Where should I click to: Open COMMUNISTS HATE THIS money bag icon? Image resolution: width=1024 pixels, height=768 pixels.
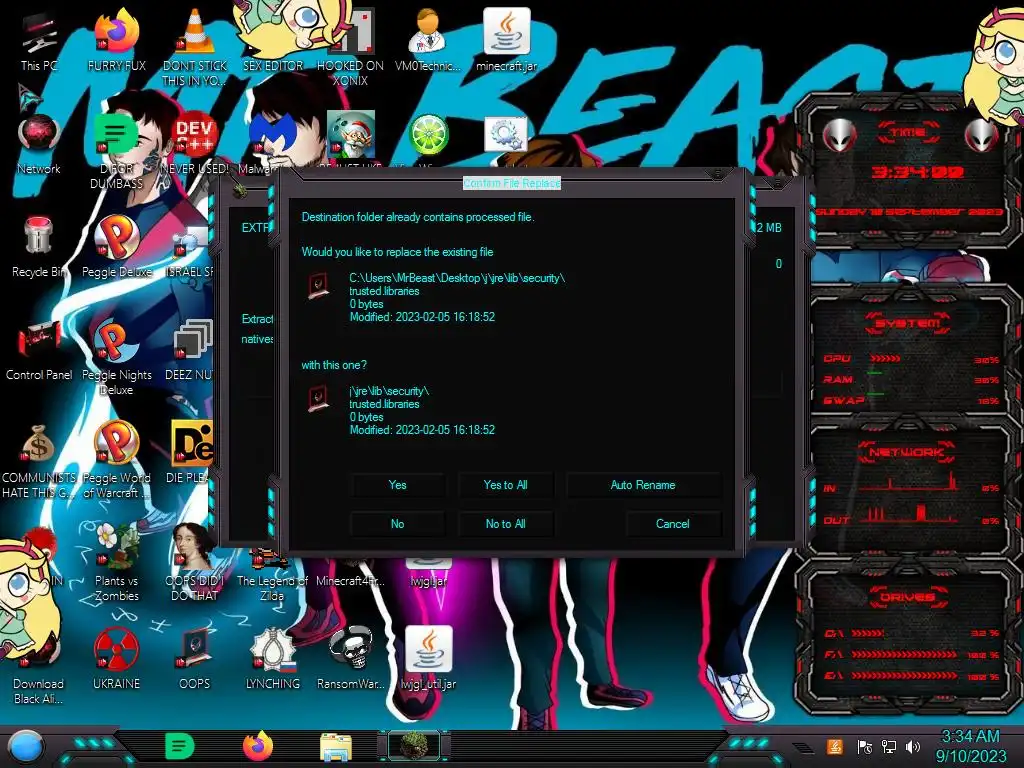point(38,460)
